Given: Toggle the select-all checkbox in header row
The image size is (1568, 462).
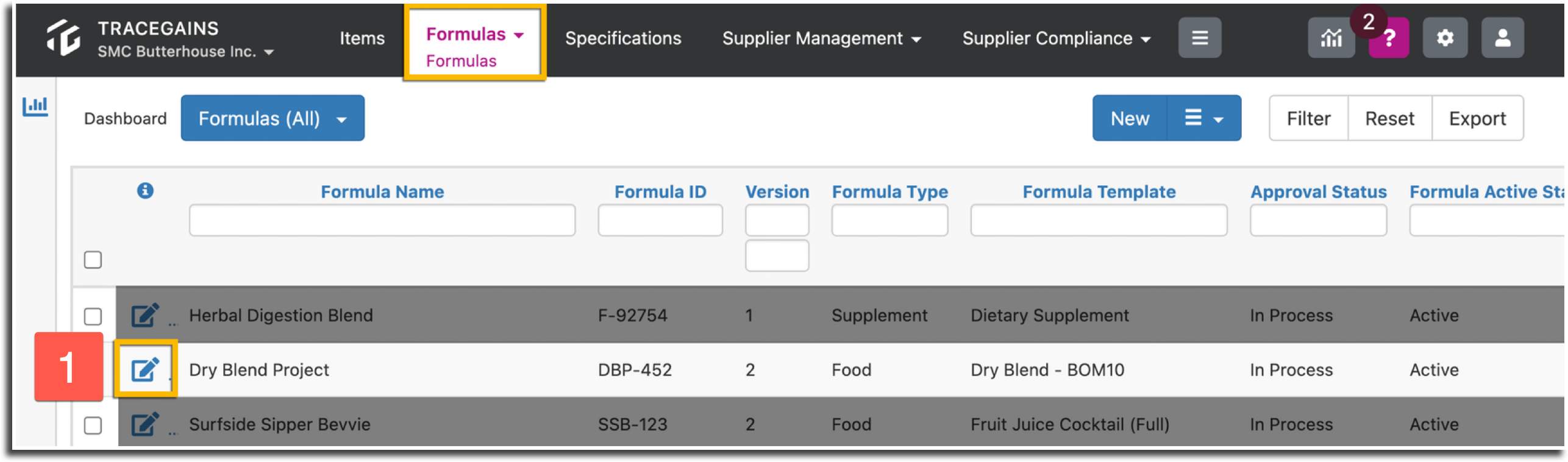Looking at the screenshot, I should [93, 260].
